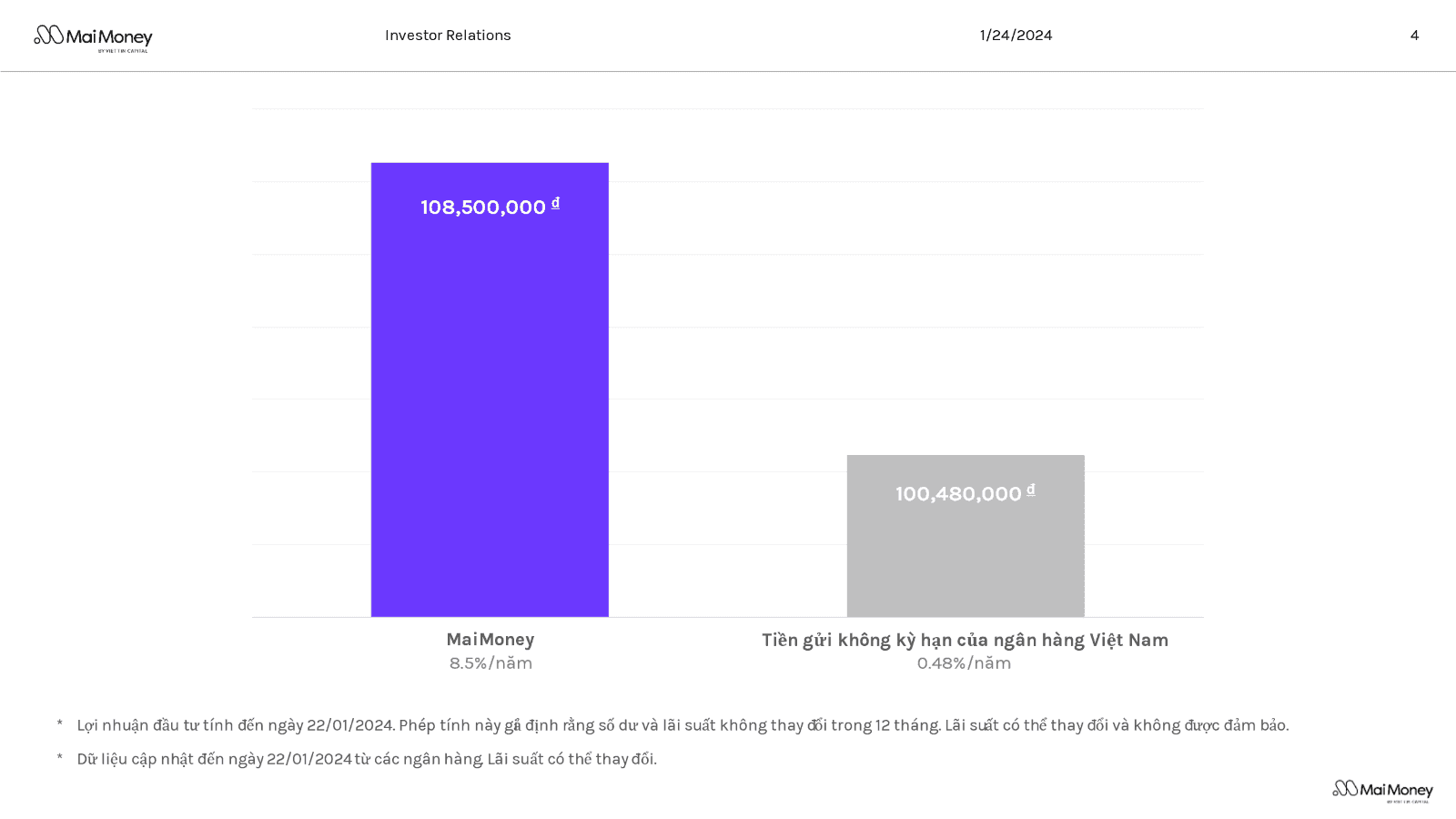1456x819 pixels.
Task: Click the MaiMoney logo at bottom right
Action: coord(1382,790)
